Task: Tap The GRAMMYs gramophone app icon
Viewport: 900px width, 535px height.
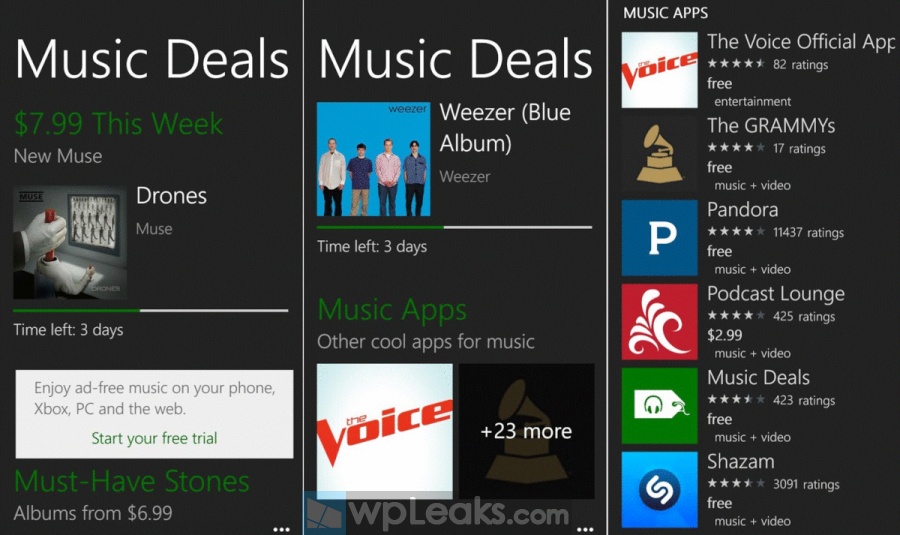Action: [660, 154]
